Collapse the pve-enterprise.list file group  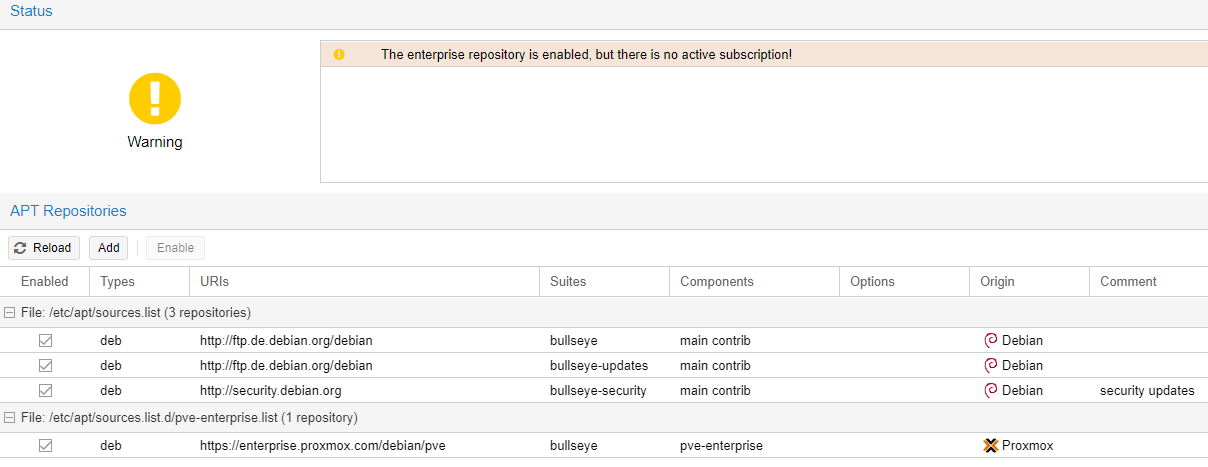(x=9, y=417)
